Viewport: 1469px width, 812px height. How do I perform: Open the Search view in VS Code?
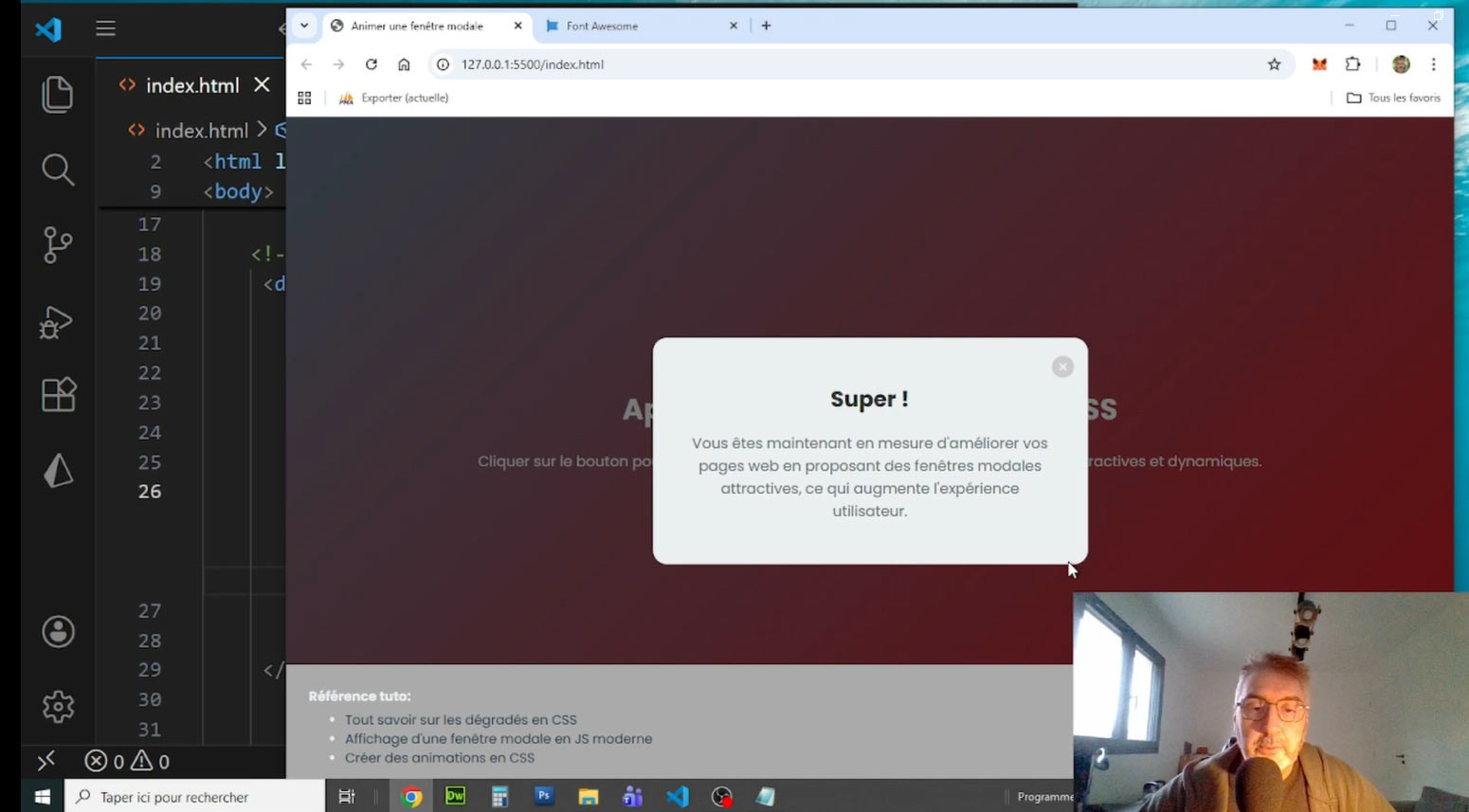[x=58, y=170]
